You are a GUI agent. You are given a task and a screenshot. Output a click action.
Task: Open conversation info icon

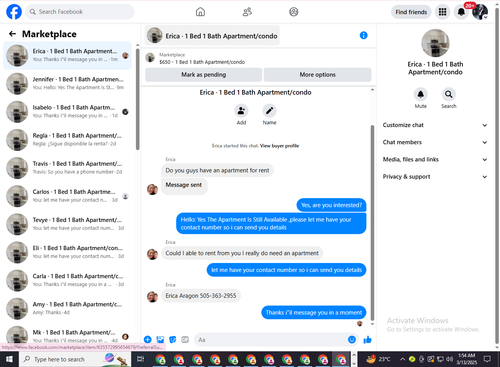364,35
